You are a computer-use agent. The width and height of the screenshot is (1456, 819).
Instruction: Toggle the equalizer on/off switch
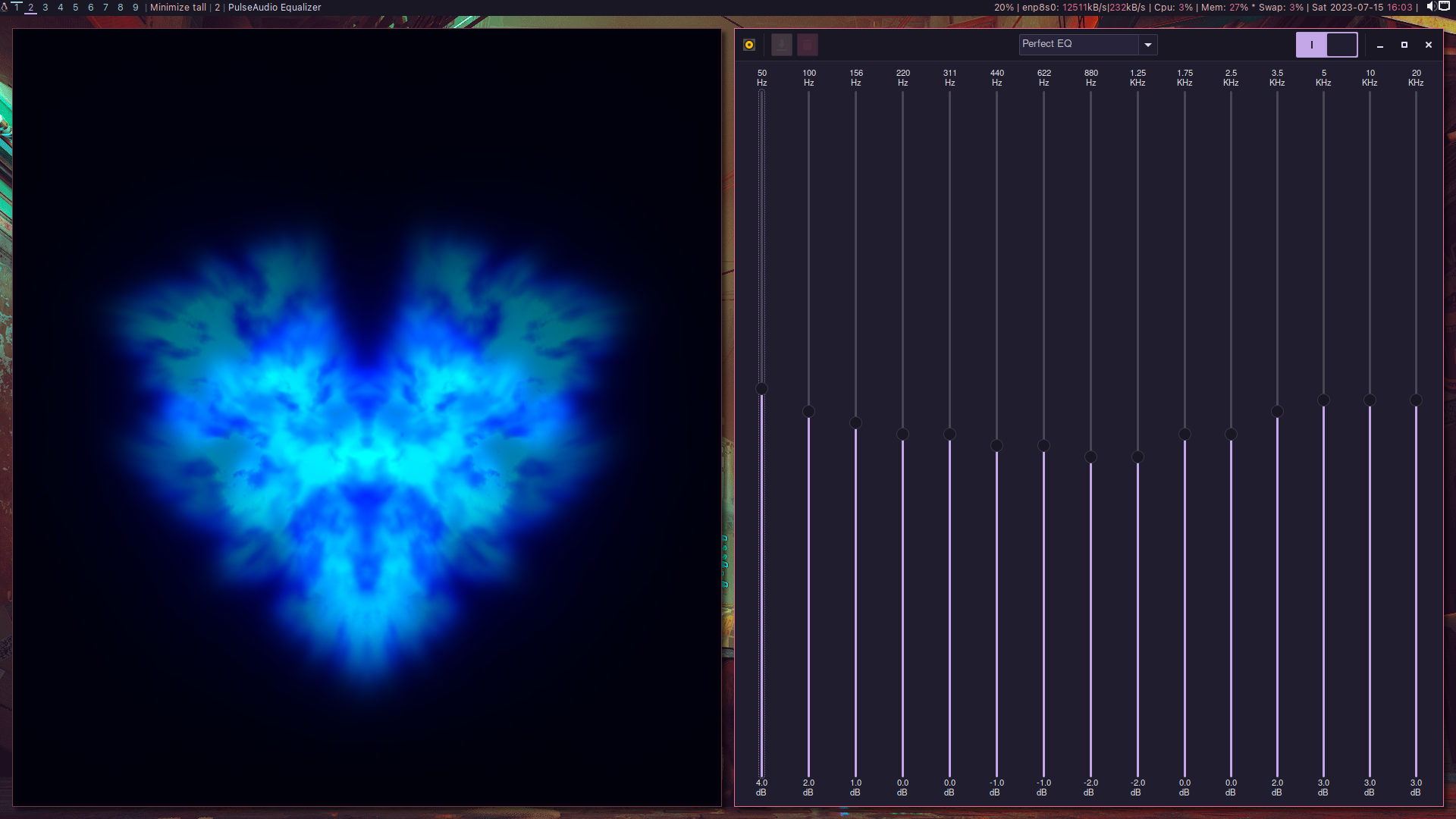coord(1326,45)
